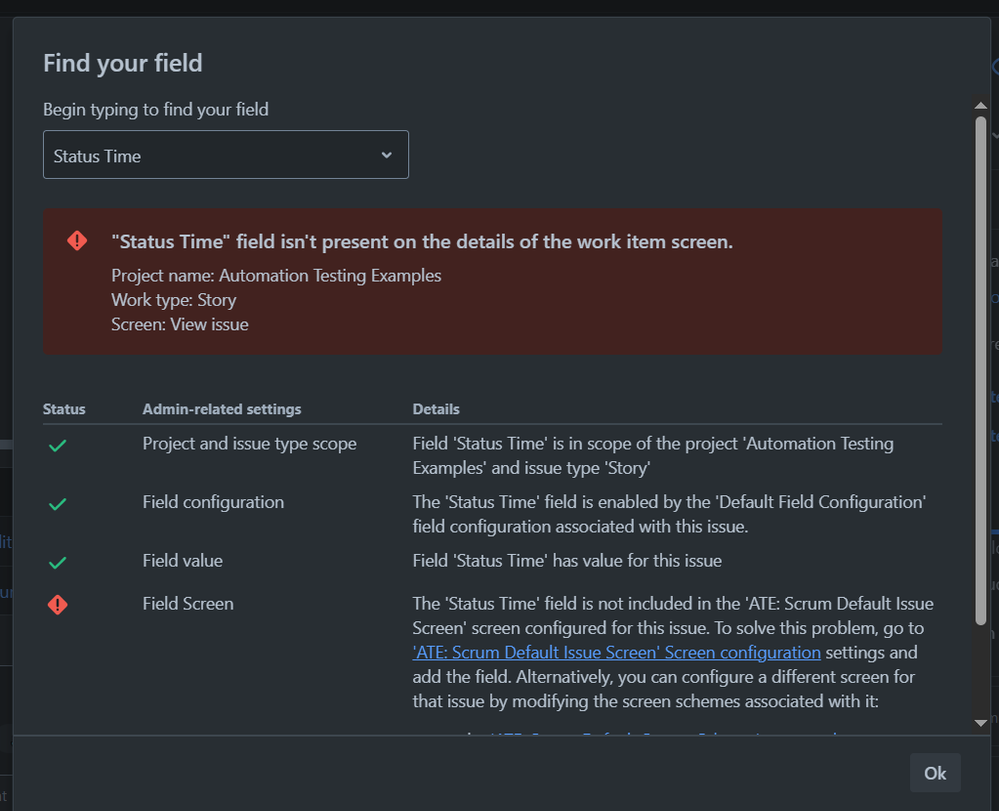
Task: Click the chevron arrow in the field selector
Action: coord(387,155)
